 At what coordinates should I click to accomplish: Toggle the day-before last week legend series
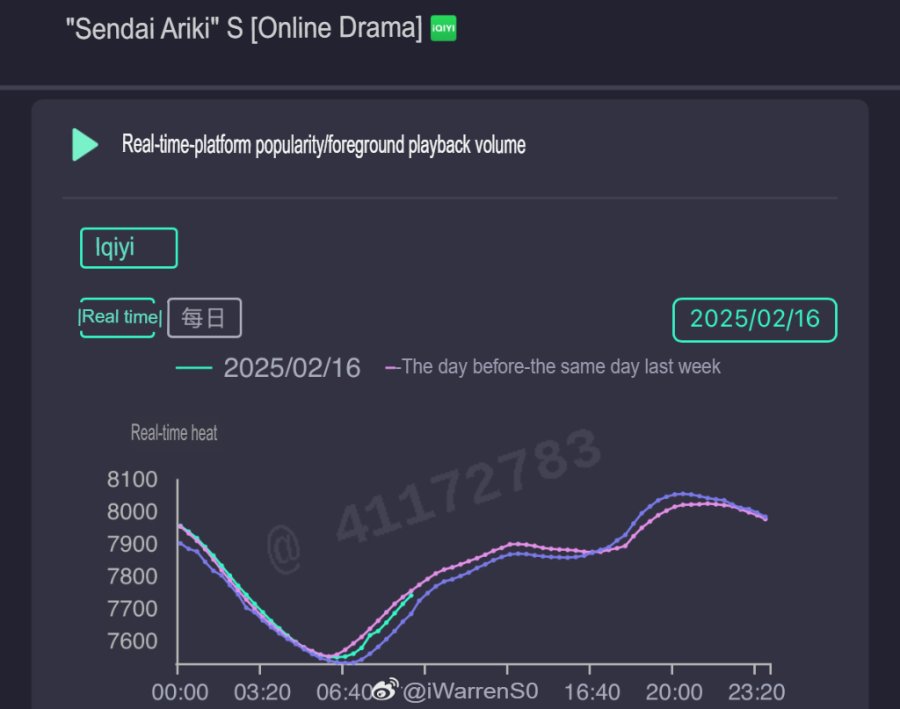[x=560, y=367]
